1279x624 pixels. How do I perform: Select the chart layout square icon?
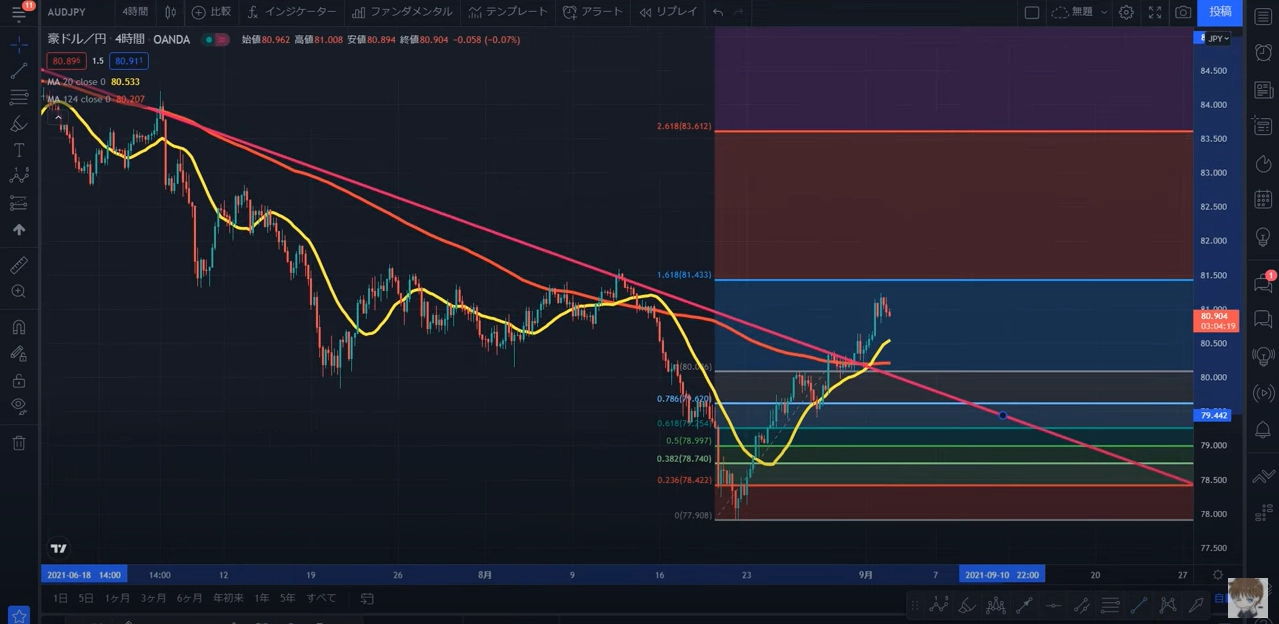point(1032,12)
